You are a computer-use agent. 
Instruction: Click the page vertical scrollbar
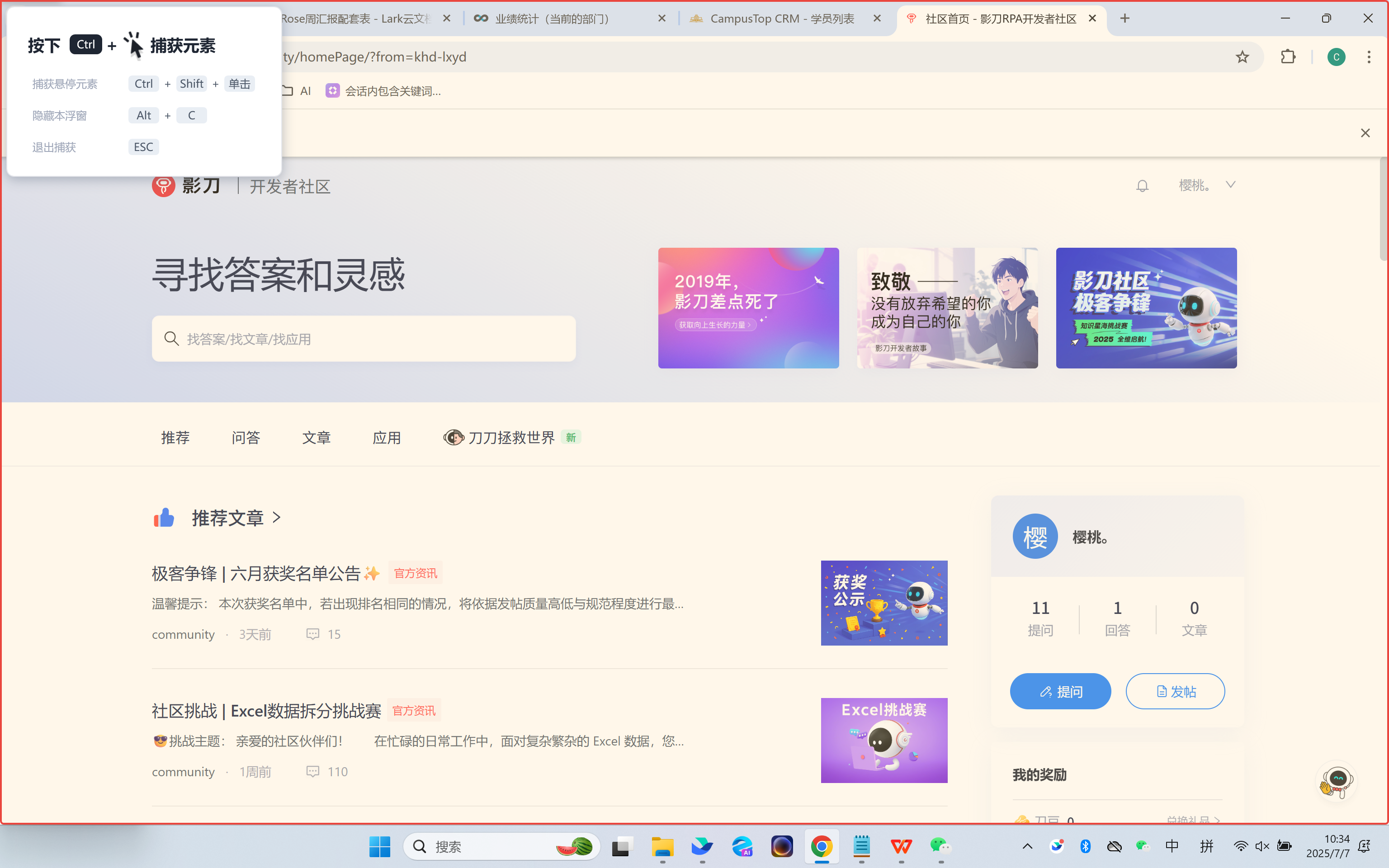(x=1383, y=209)
